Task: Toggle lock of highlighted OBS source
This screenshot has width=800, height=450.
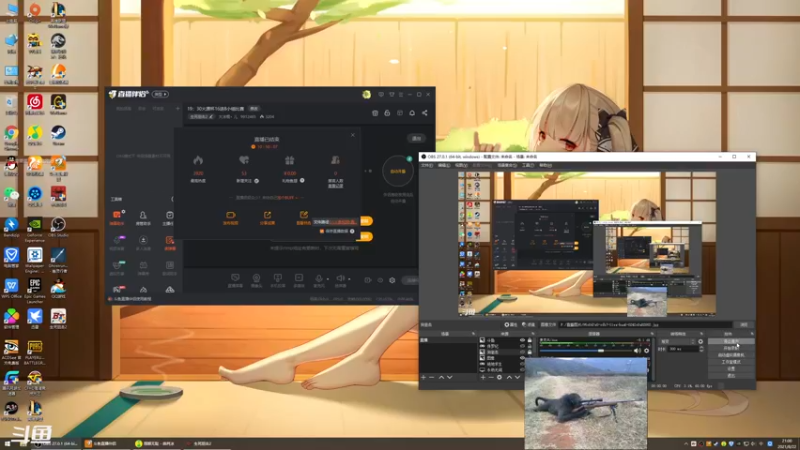Action: (530, 352)
